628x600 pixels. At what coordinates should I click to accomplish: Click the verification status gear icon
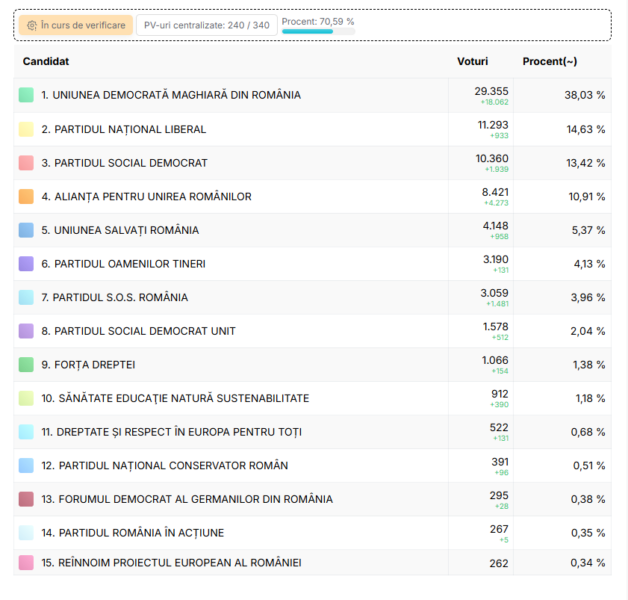coord(32,25)
